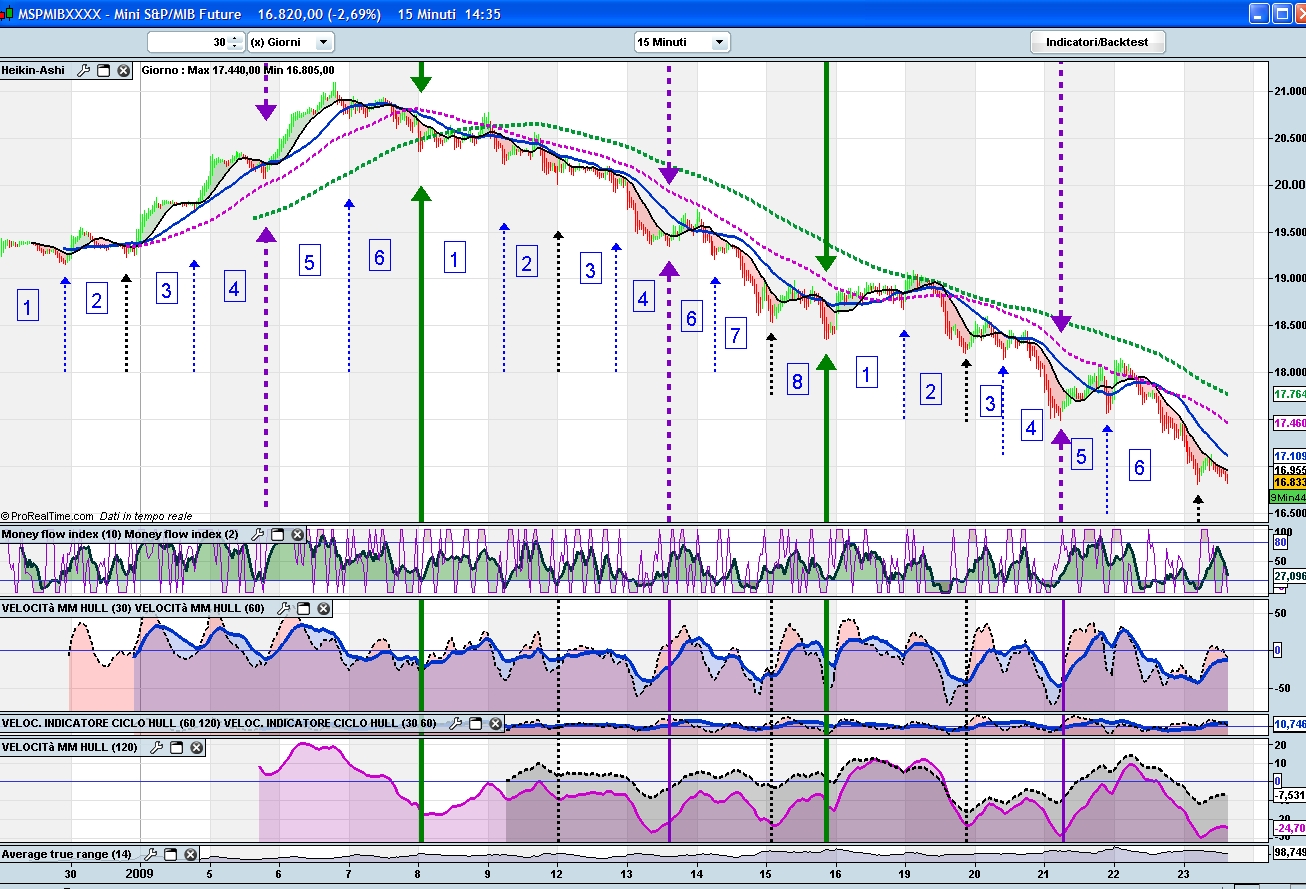Image resolution: width=1306 pixels, height=889 pixels.
Task: Open Heikin-Ashi settings wrench icon
Action: (x=84, y=71)
